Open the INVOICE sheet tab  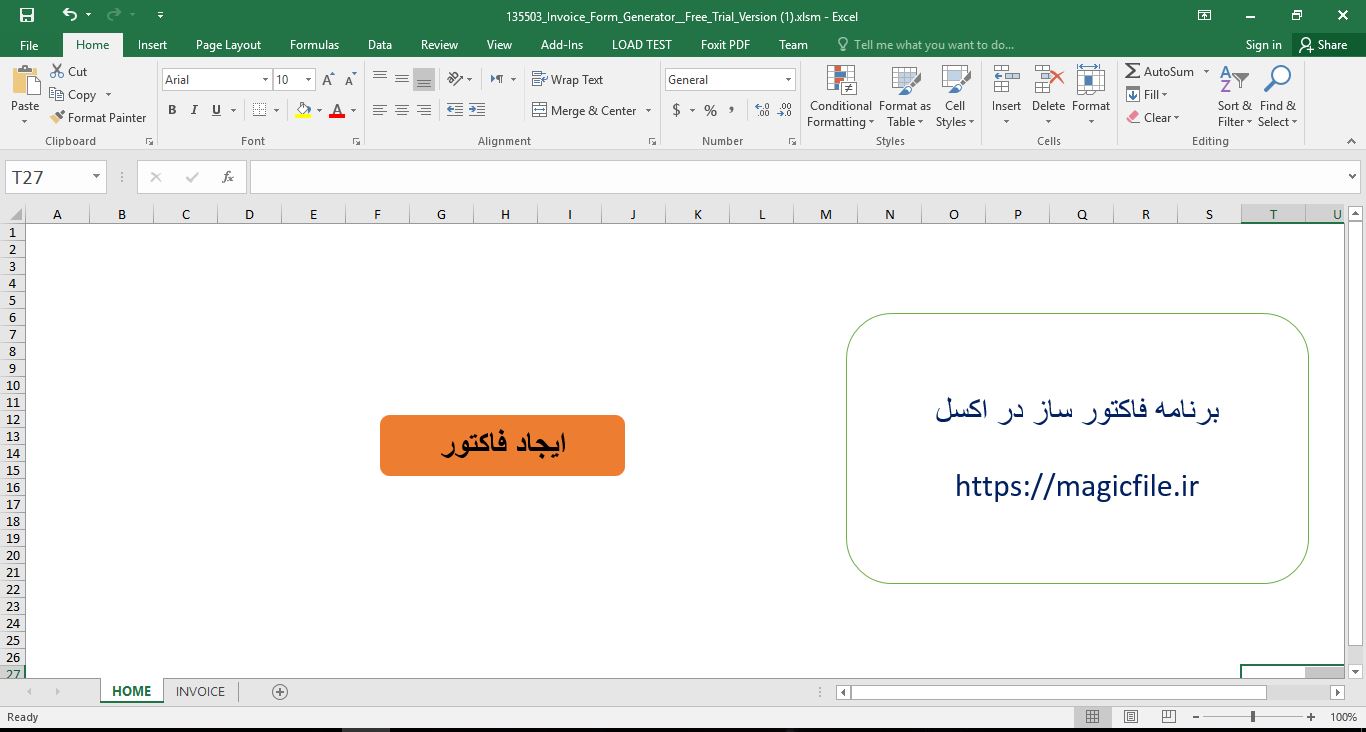pyautogui.click(x=200, y=691)
